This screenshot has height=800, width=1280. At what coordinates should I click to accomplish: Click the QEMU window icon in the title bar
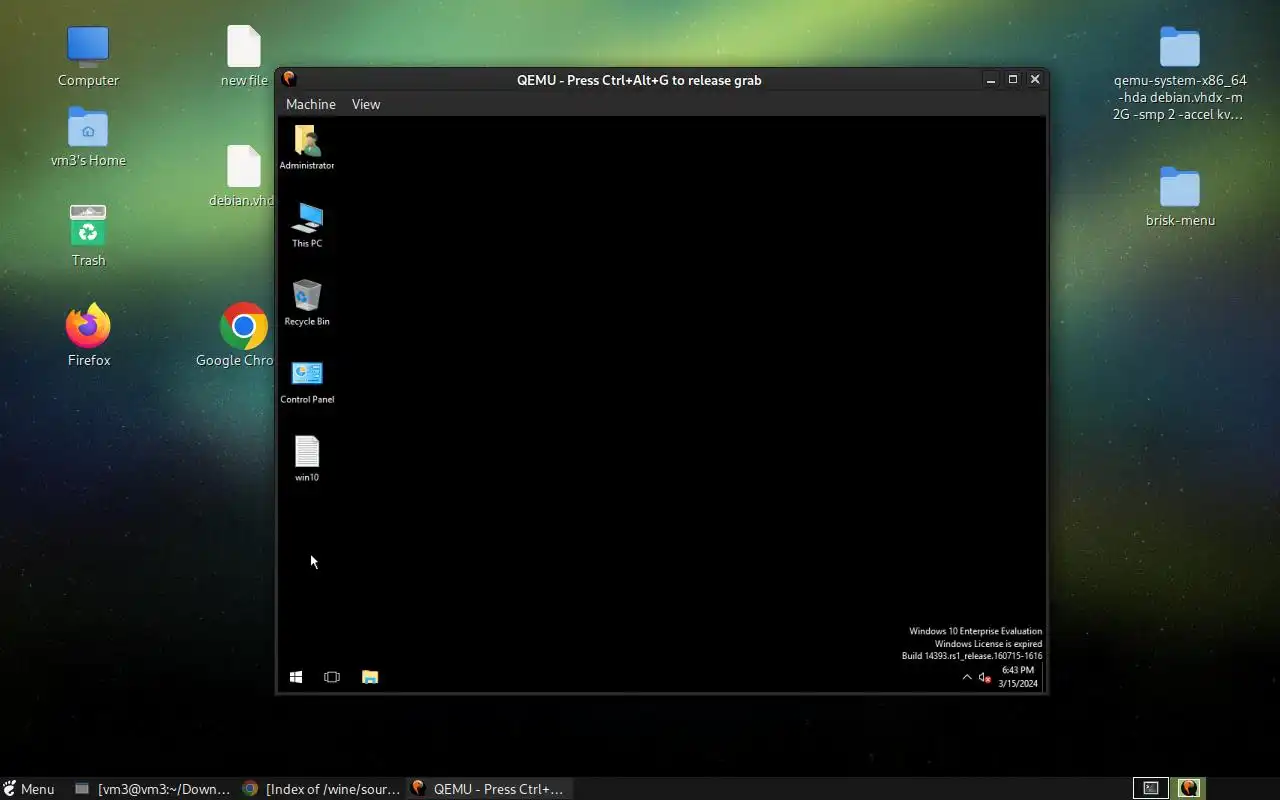[x=289, y=79]
